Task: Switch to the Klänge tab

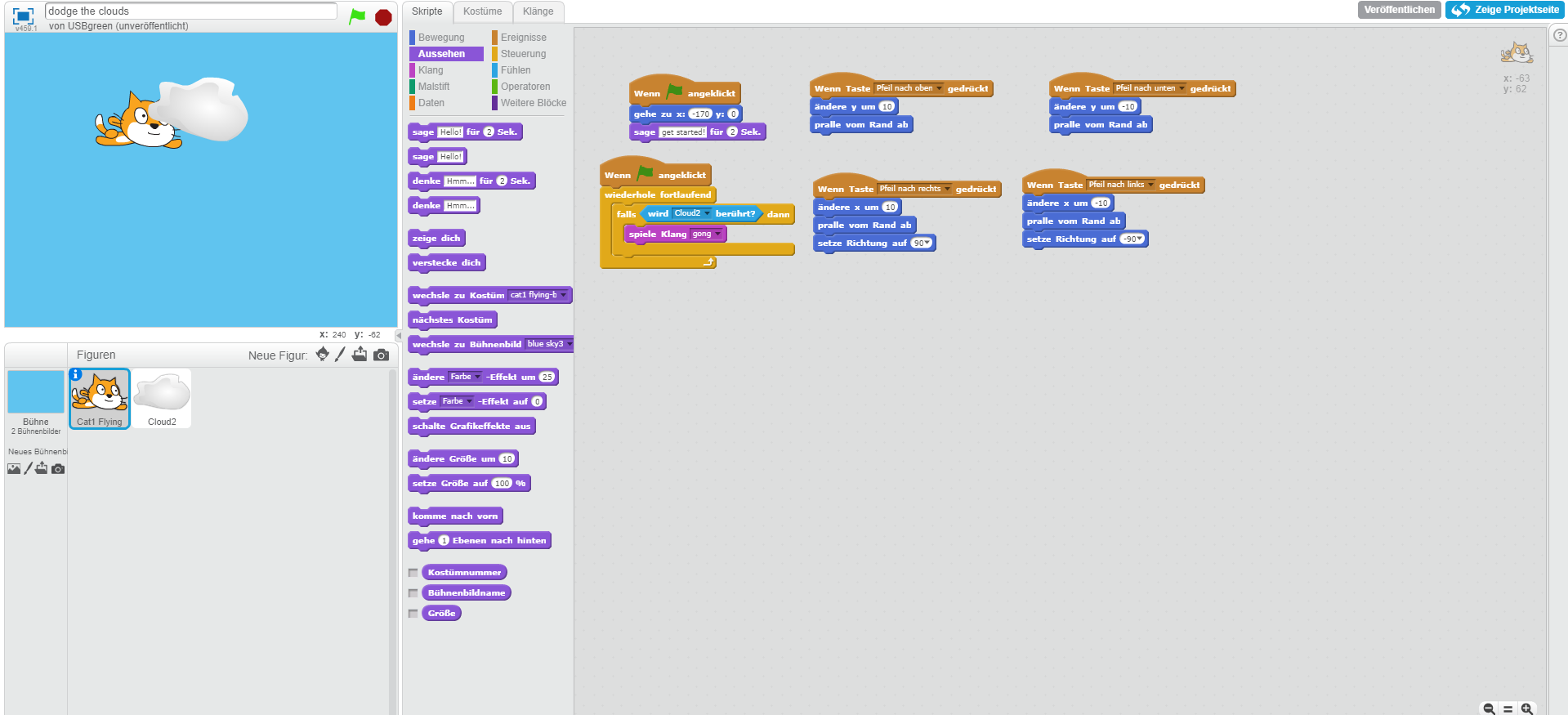Action: pyautogui.click(x=538, y=11)
